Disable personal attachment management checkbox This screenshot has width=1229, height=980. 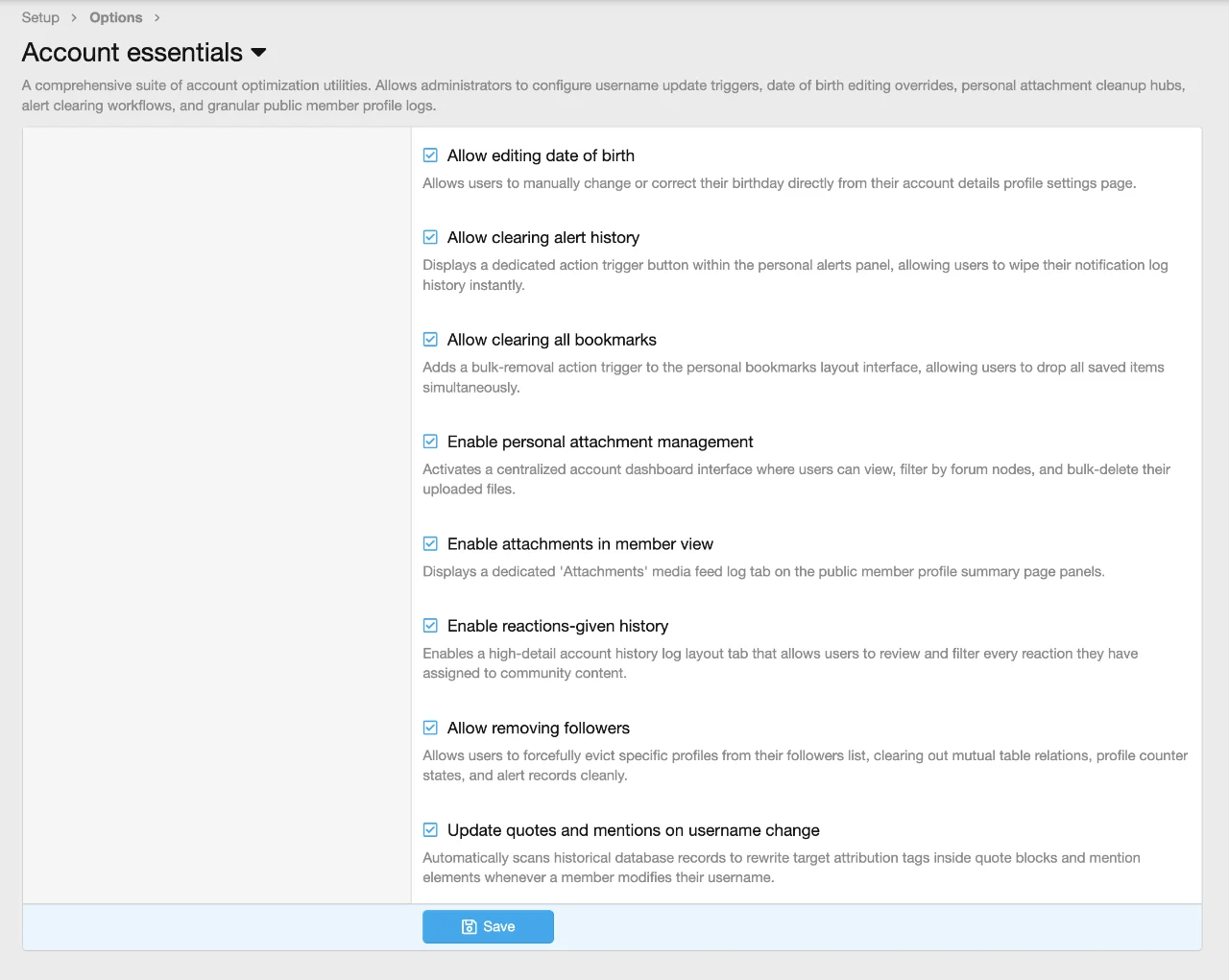click(x=430, y=442)
